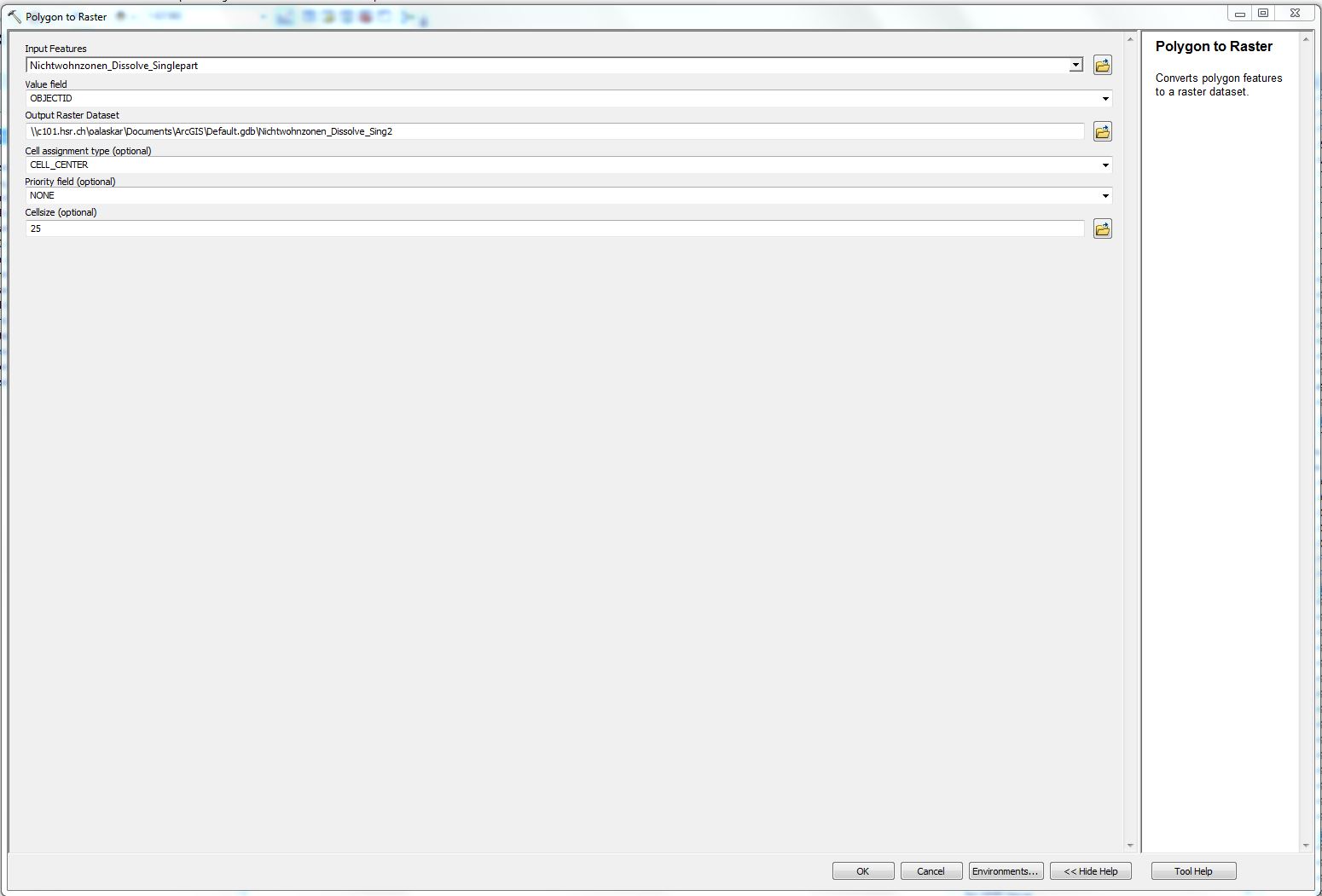The height and width of the screenshot is (896, 1322).
Task: Open the Environments... settings button
Action: 1006,871
